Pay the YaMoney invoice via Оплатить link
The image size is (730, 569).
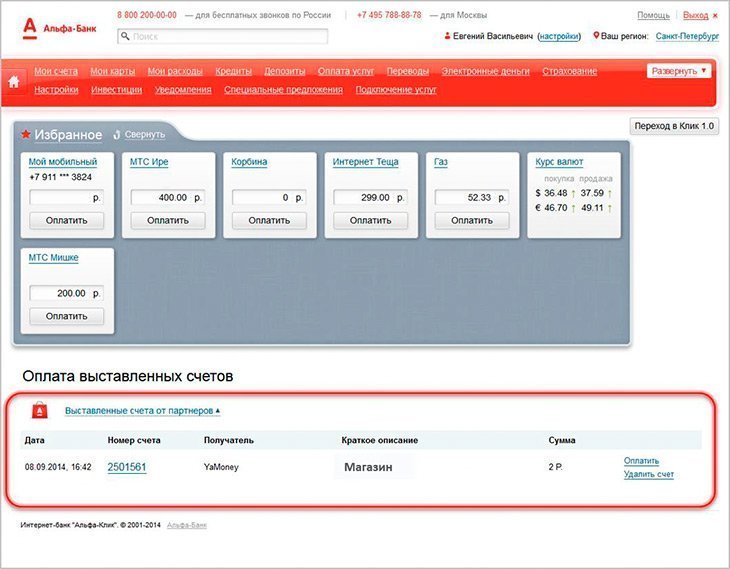point(641,461)
